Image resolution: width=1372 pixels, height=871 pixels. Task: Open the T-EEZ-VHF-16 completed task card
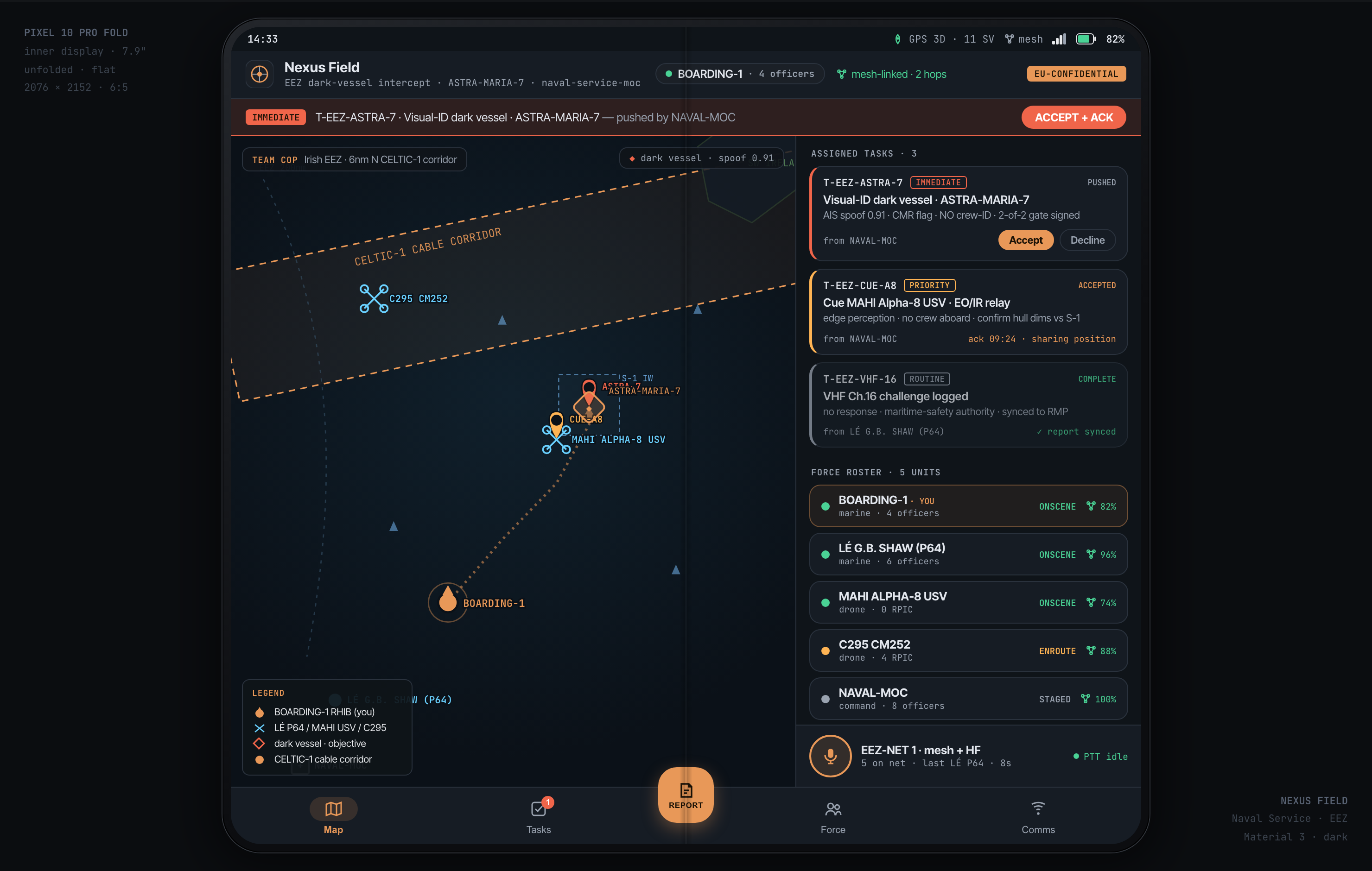click(968, 405)
